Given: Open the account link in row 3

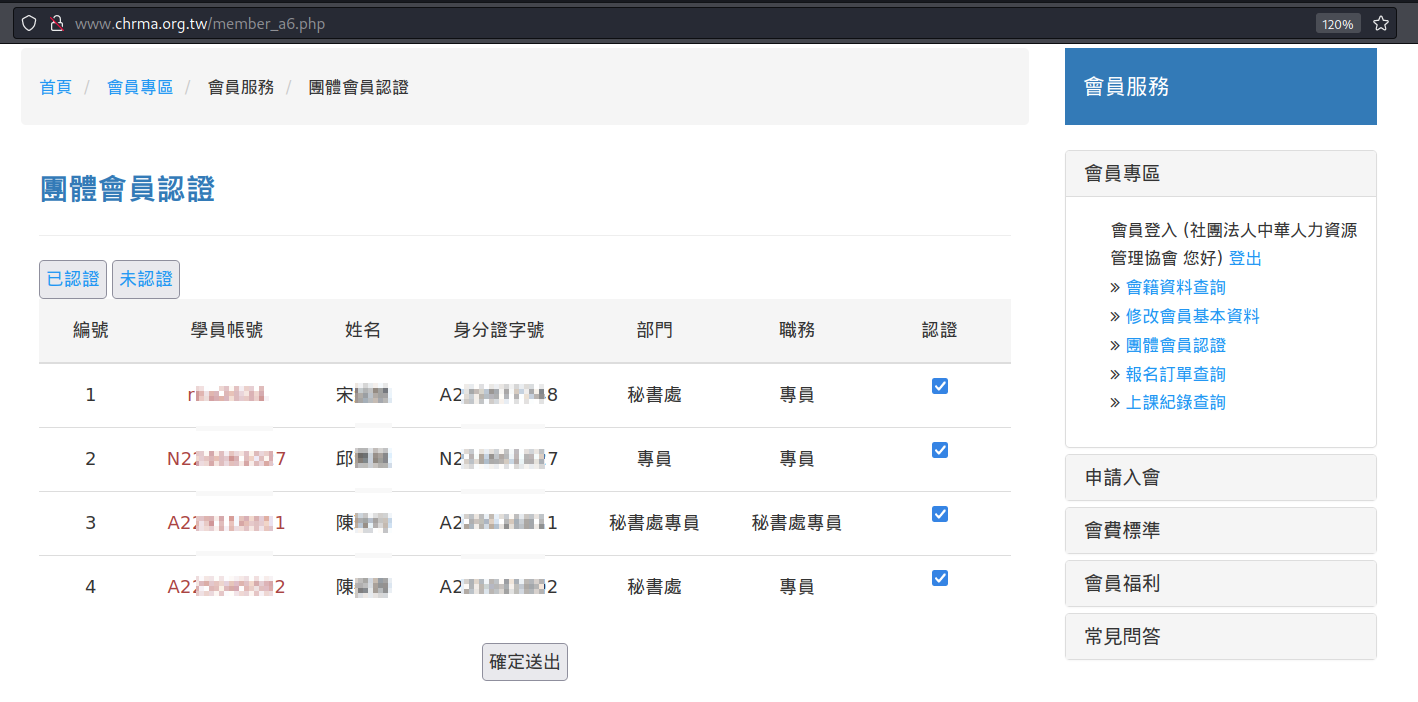Looking at the screenshot, I should click(x=227, y=523).
